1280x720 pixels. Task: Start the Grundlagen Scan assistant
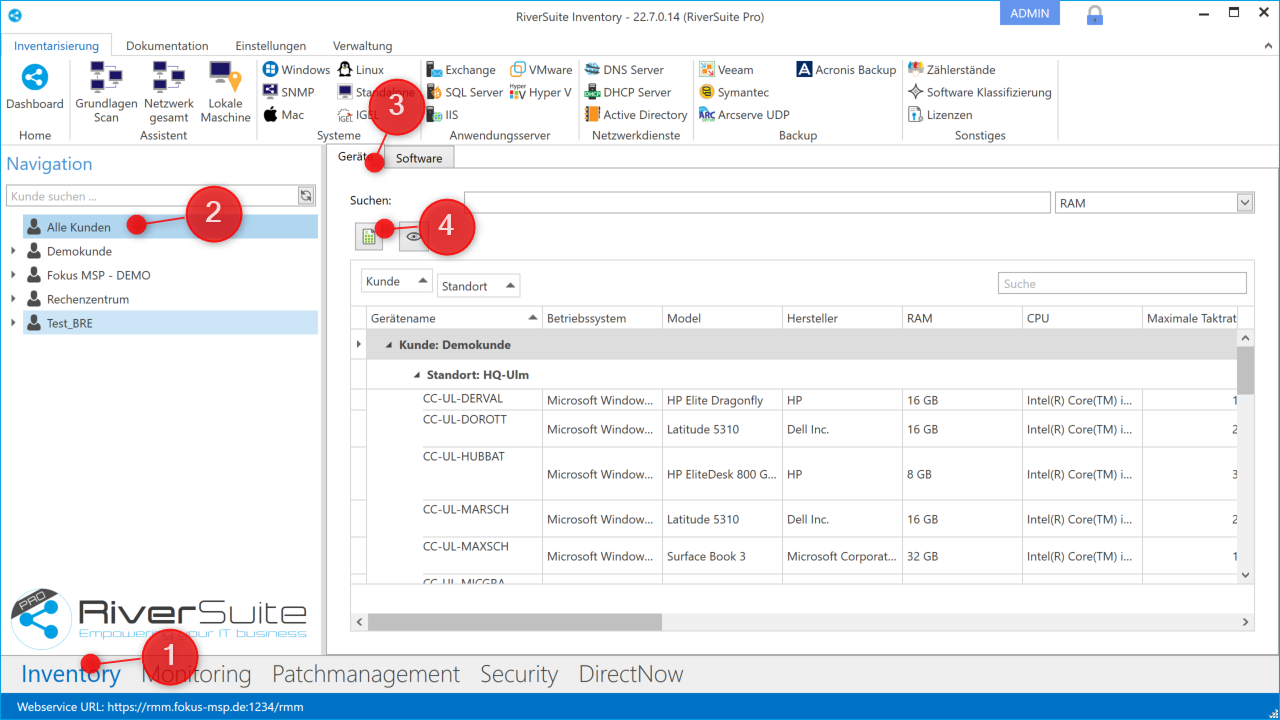click(x=106, y=92)
